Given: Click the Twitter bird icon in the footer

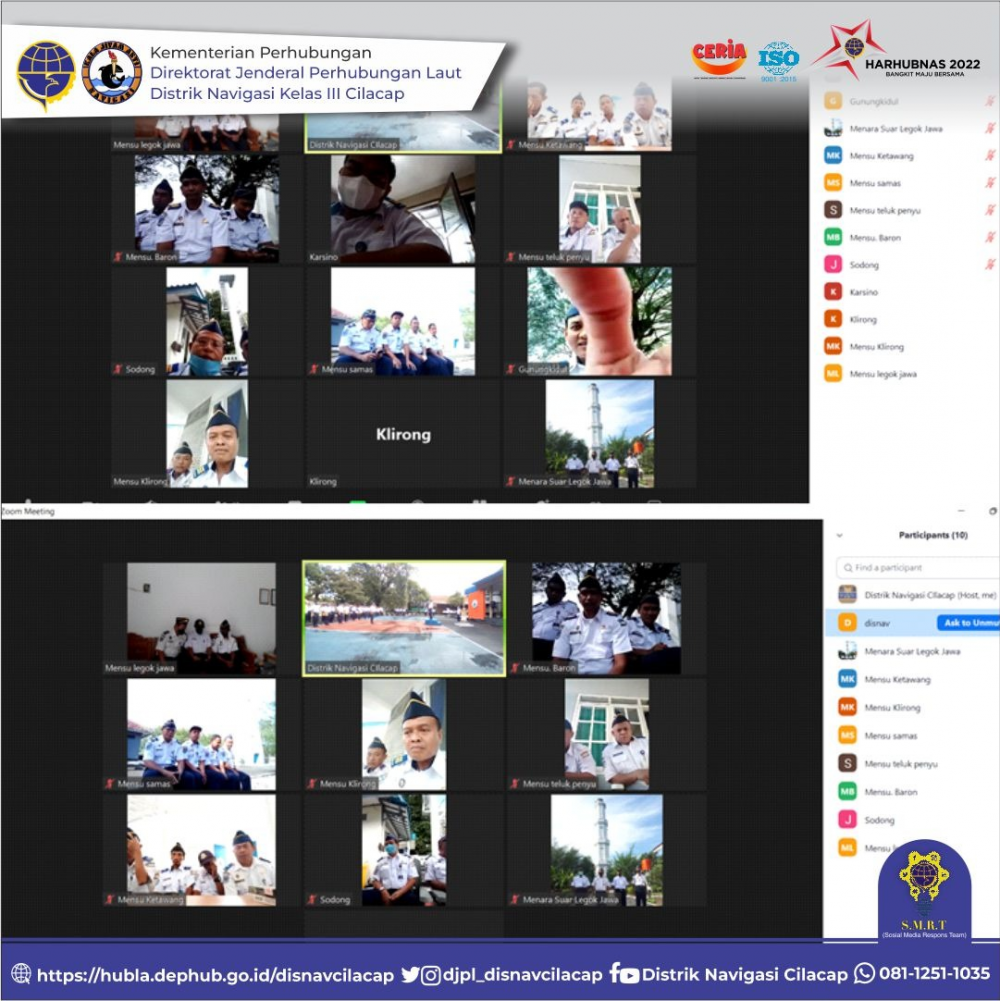Looking at the screenshot, I should tap(410, 975).
